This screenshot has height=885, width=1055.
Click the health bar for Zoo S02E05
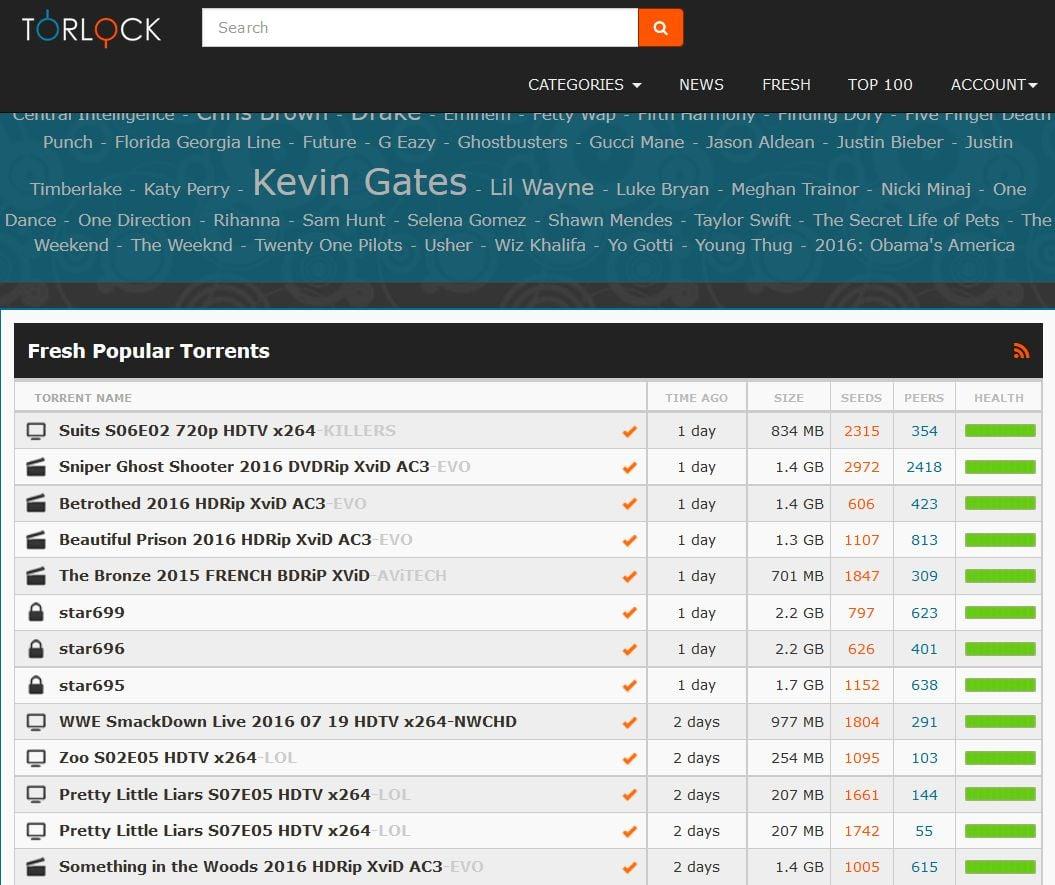999,758
